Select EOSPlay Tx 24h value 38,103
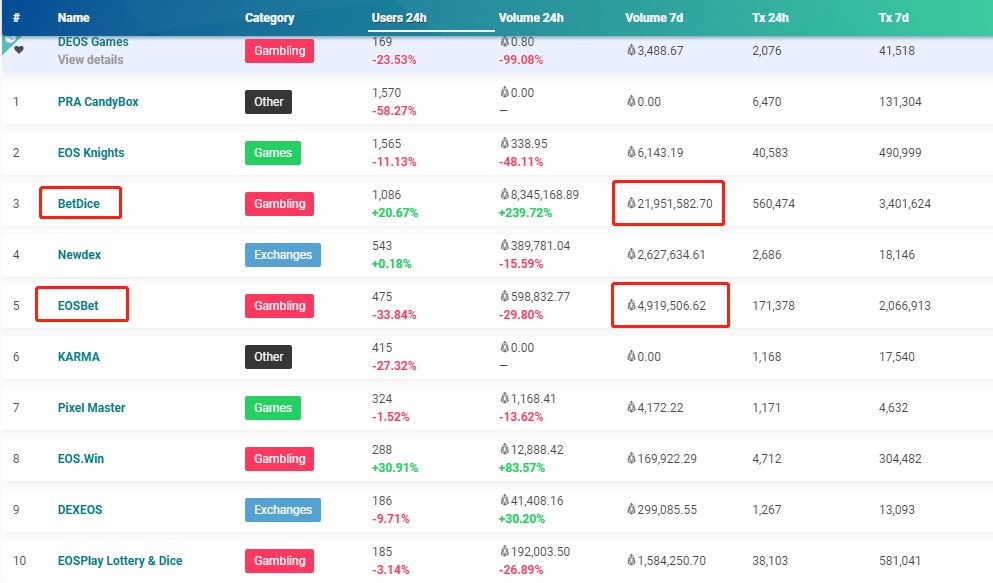 click(769, 561)
